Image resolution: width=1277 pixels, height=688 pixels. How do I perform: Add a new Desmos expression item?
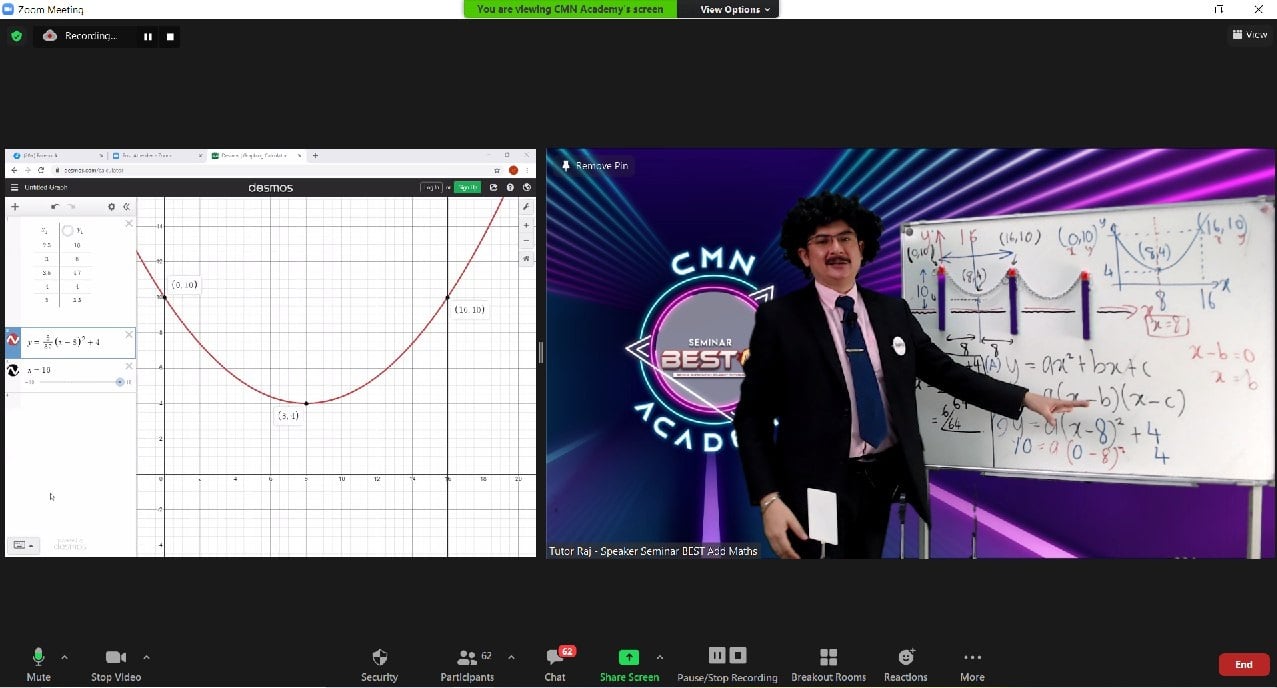click(x=15, y=207)
